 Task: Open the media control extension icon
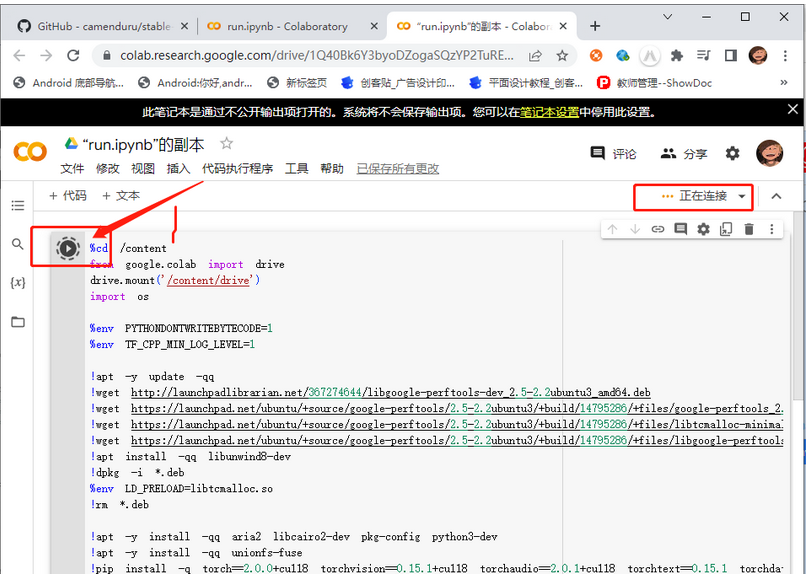pos(704,56)
